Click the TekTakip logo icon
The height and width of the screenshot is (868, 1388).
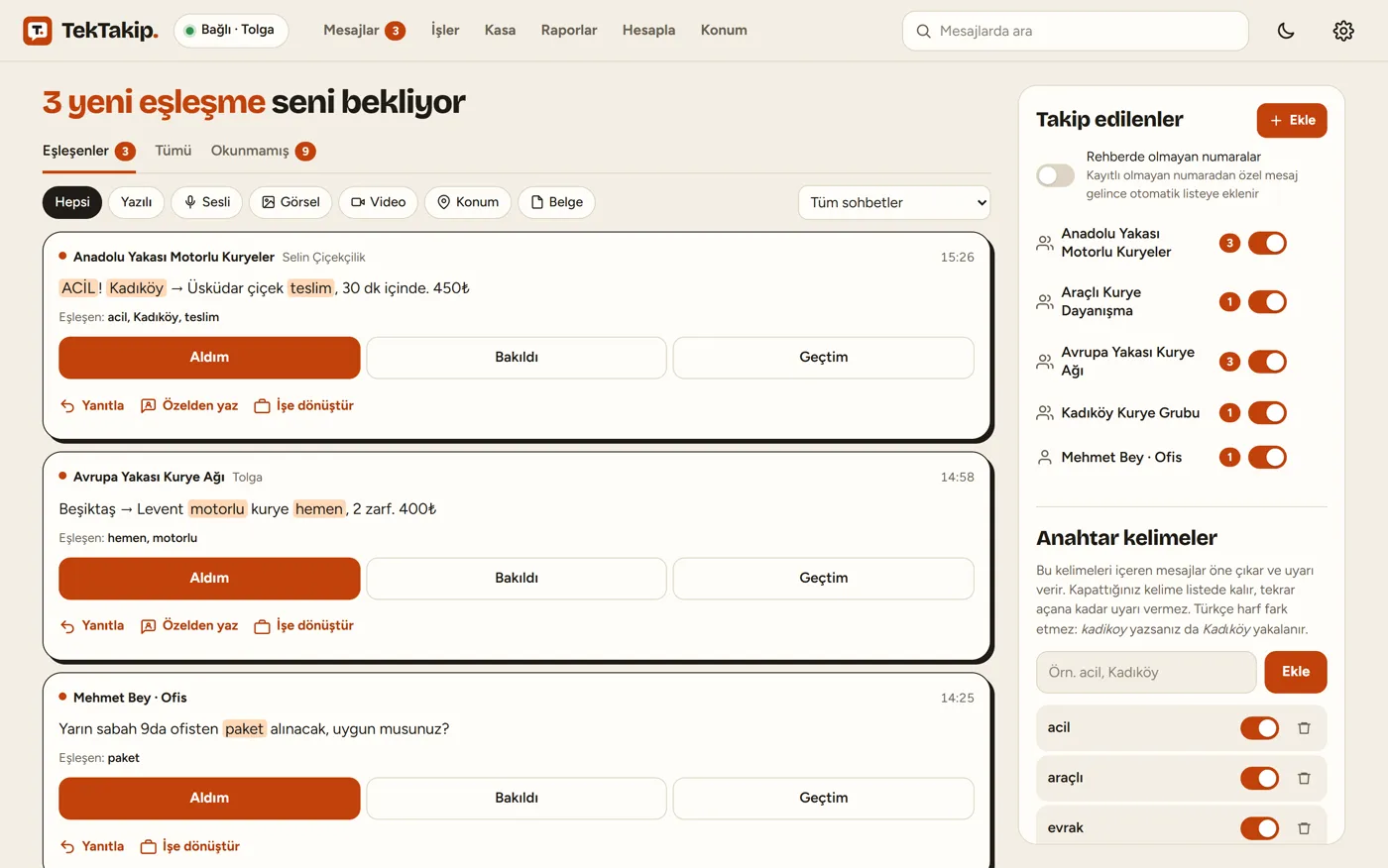38,31
